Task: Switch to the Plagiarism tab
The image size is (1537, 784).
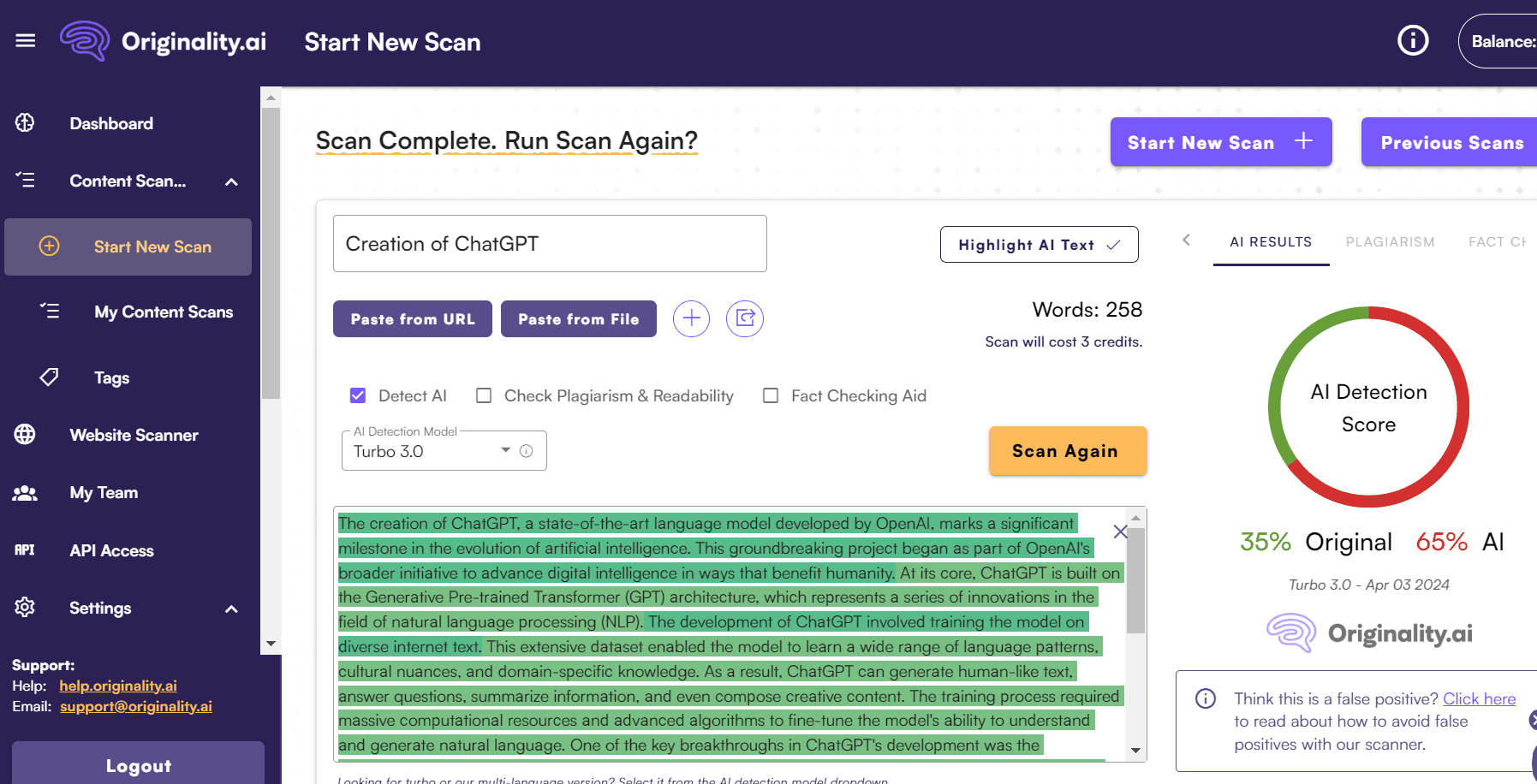Action: [1390, 242]
